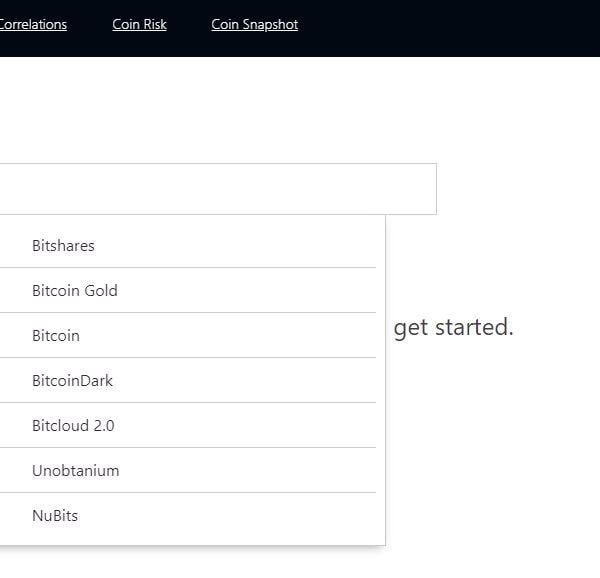This screenshot has height=578, width=600.
Task: Pick NuBits at the list bottom
Action: (55, 515)
